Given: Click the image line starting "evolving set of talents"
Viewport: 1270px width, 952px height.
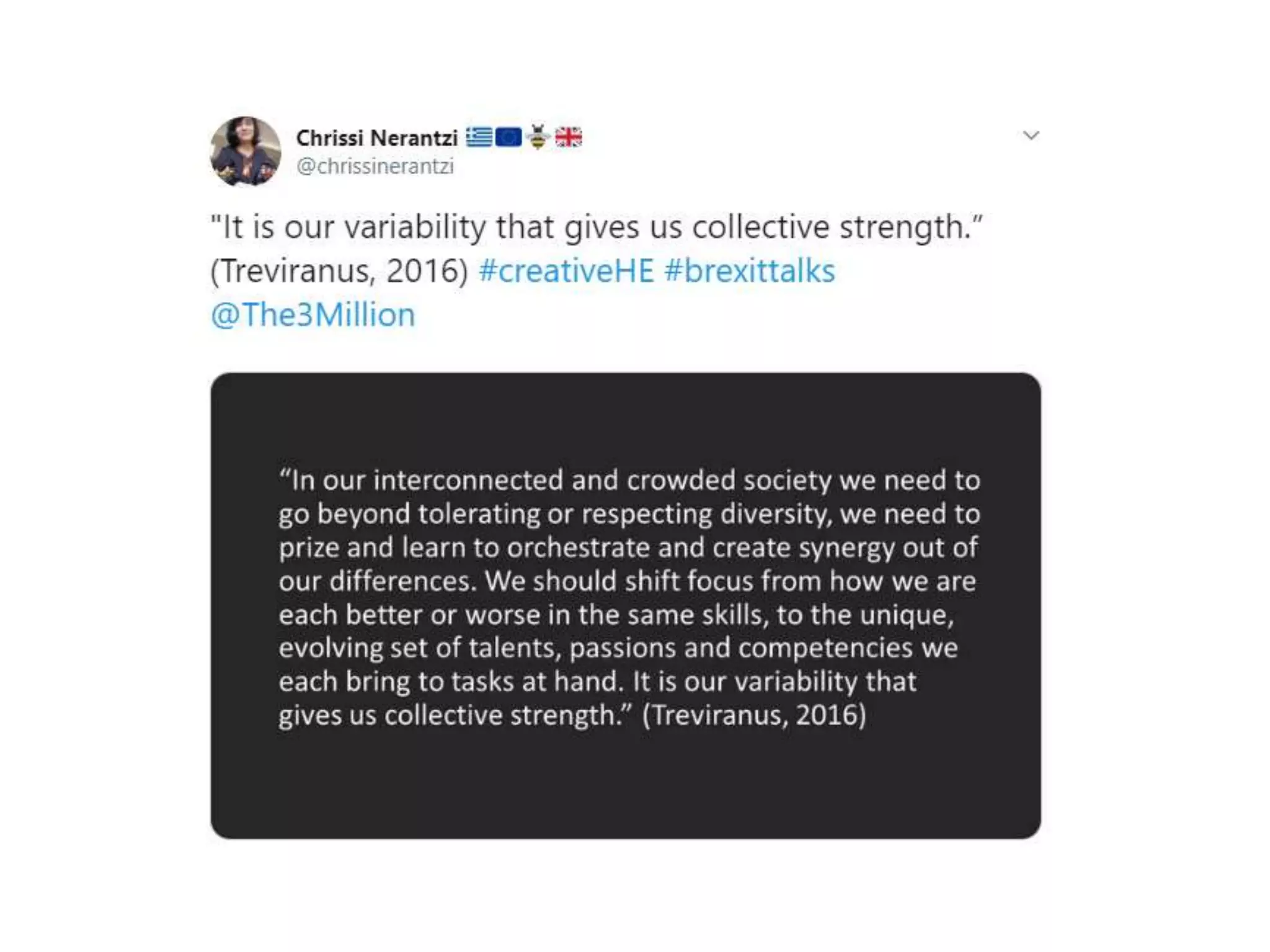Looking at the screenshot, I should point(618,648).
